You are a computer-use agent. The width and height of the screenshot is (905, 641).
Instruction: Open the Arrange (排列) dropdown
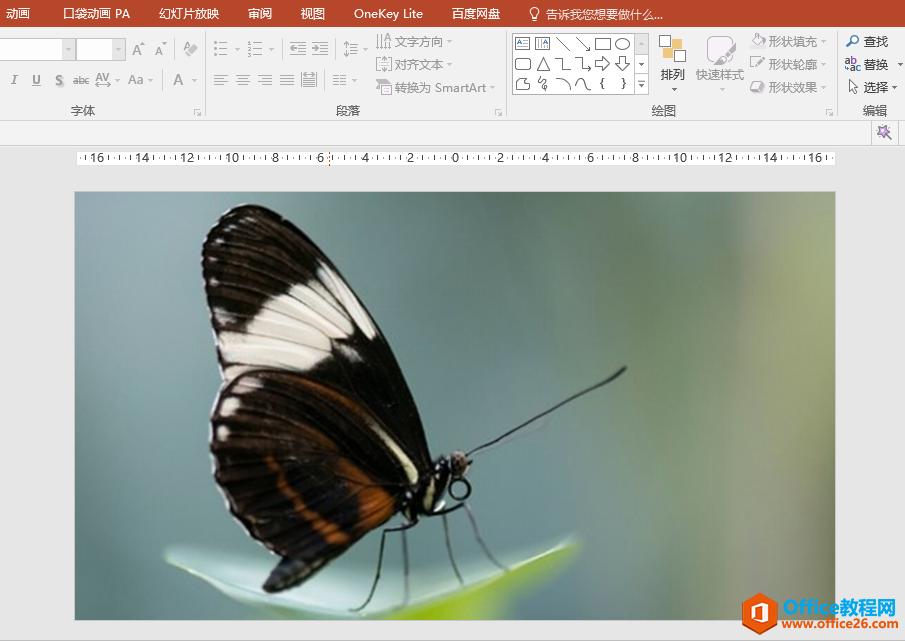point(673,63)
